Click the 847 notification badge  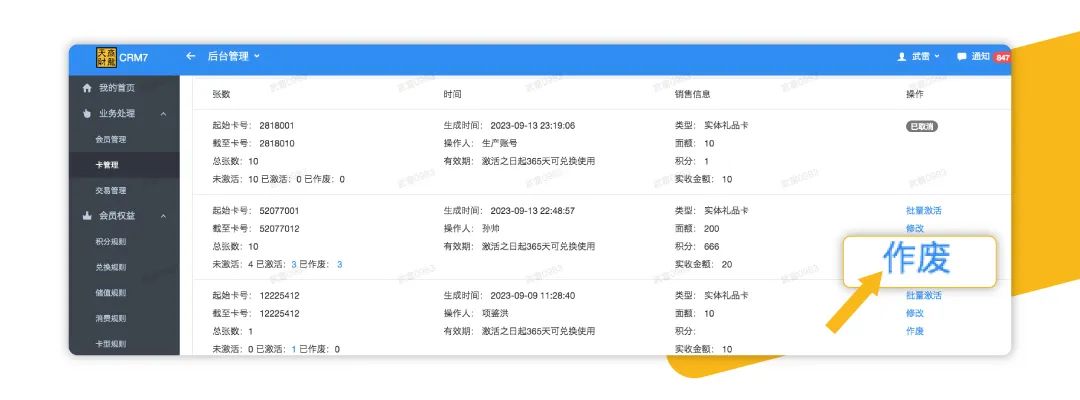pos(1002,58)
